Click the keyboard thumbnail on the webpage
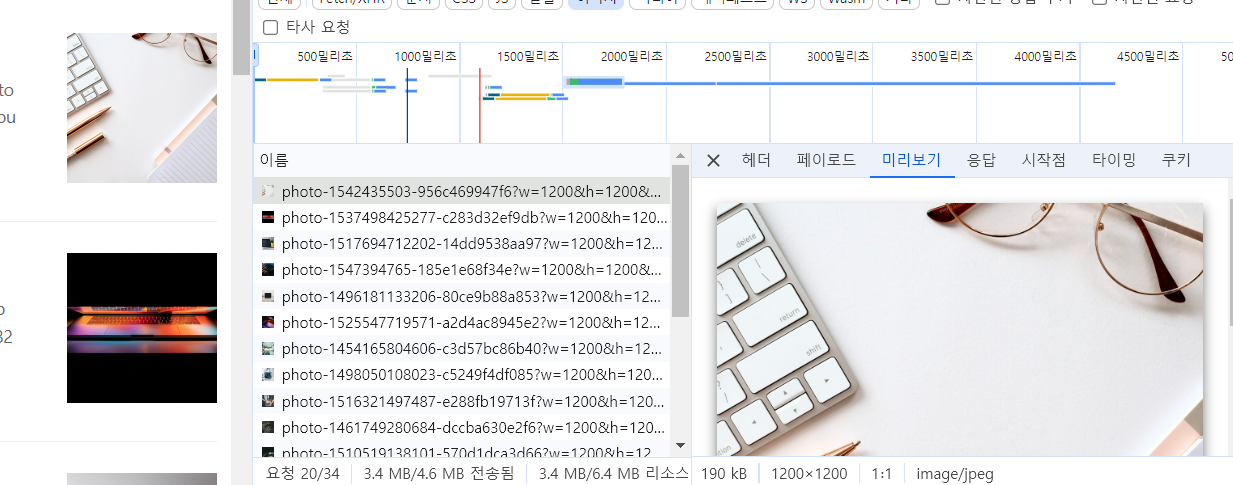 142,108
